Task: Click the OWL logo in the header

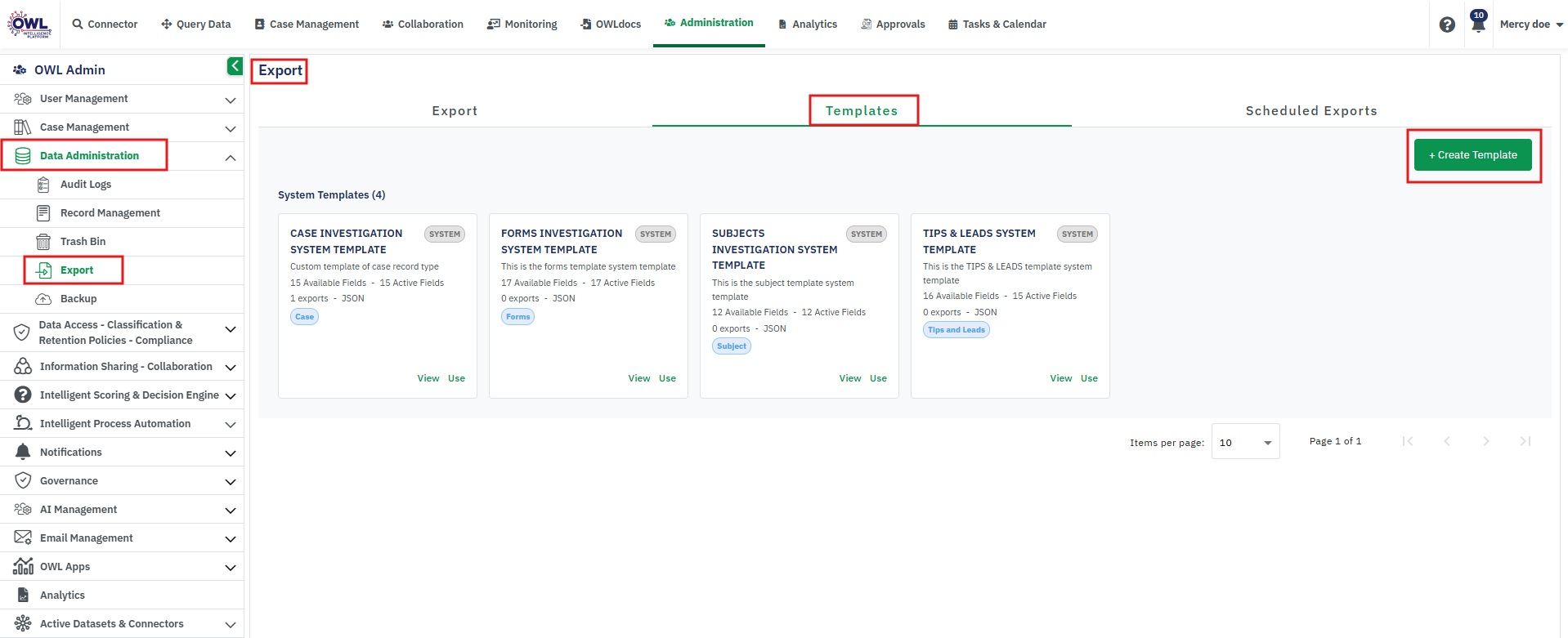Action: tap(29, 24)
